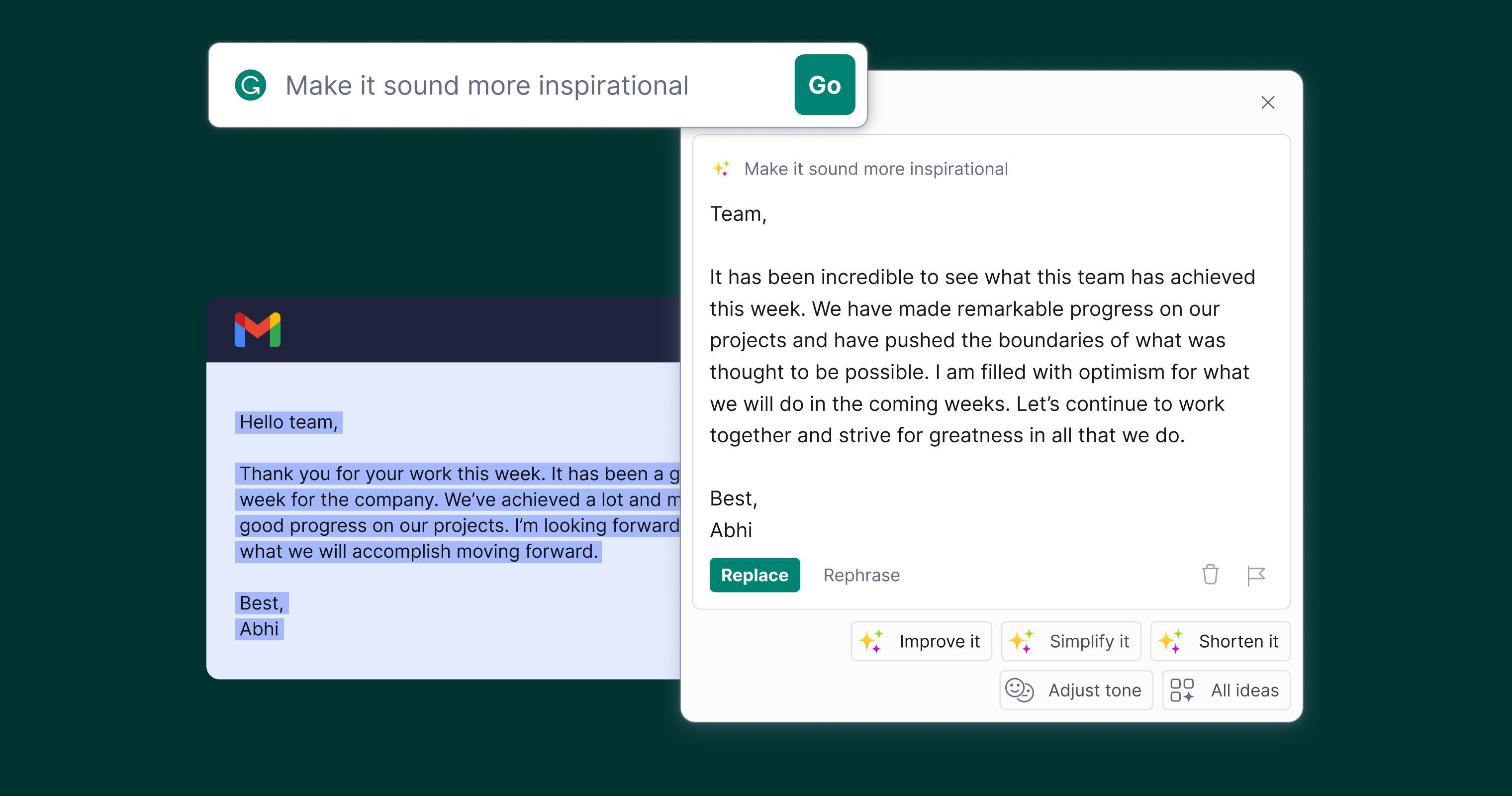Click the Rephrase link
Image resolution: width=1512 pixels, height=796 pixels.
[x=861, y=575]
